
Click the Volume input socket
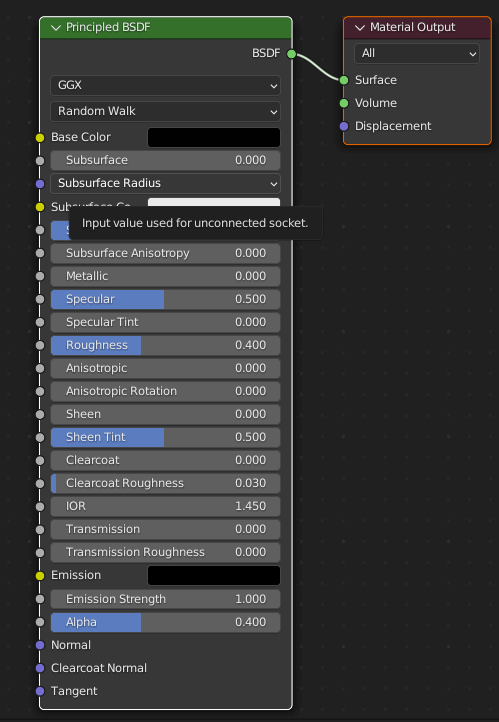point(344,103)
